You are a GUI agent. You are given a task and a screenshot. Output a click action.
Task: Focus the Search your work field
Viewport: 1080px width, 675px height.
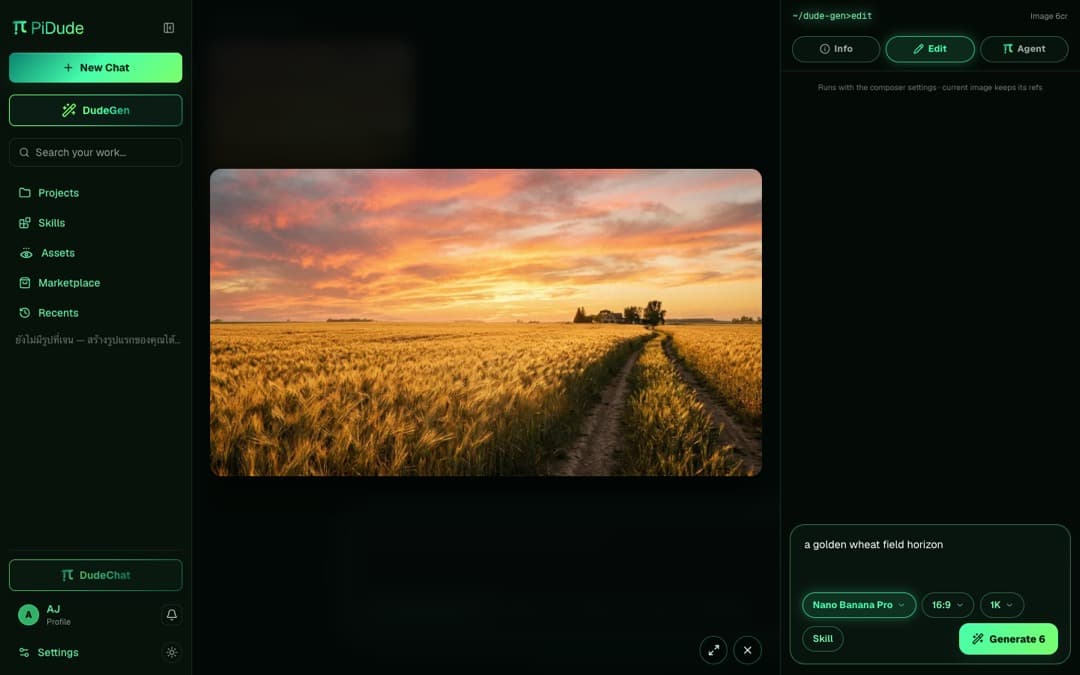[x=96, y=152]
